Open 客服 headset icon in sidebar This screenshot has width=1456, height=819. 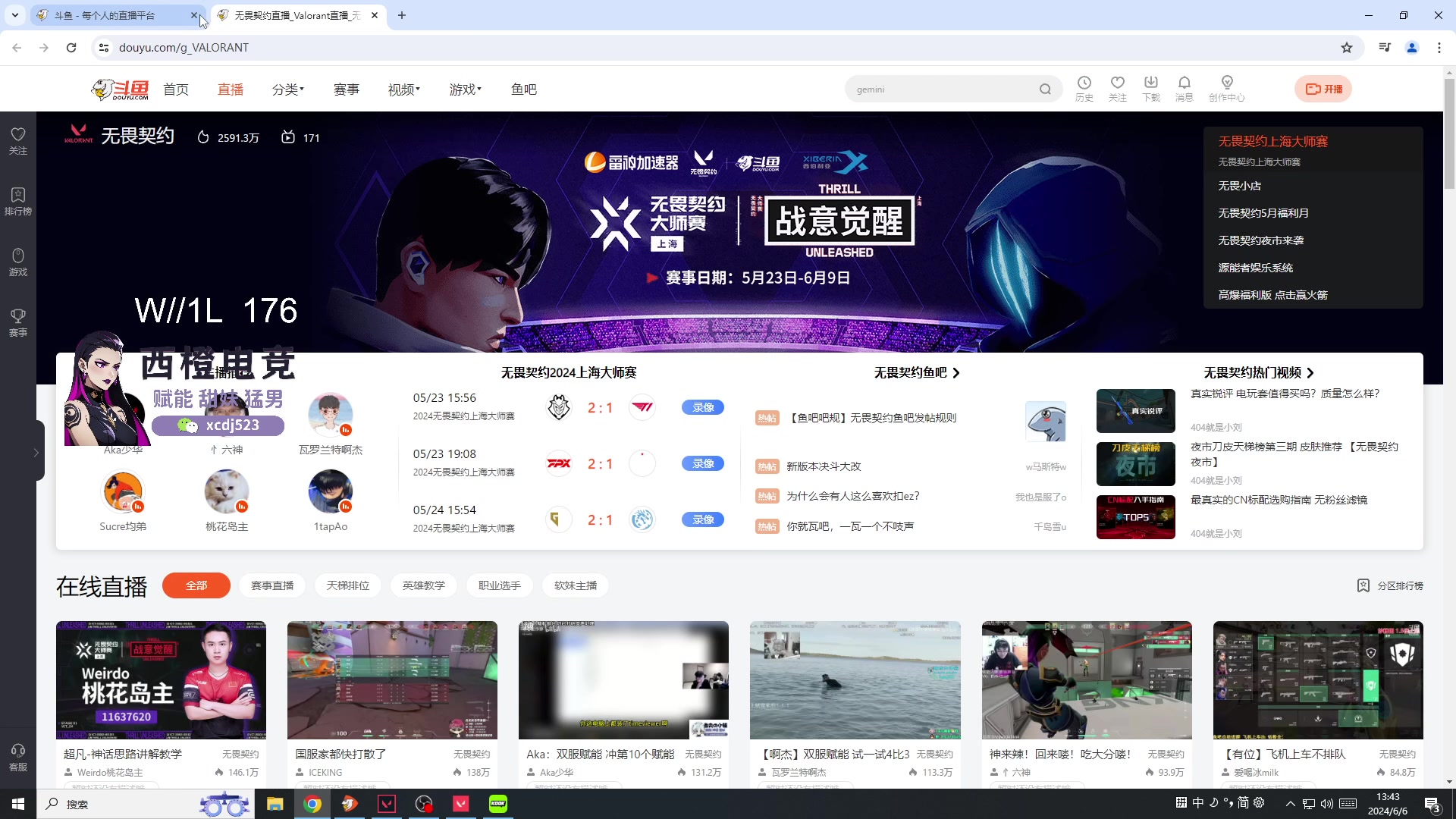pos(18,758)
